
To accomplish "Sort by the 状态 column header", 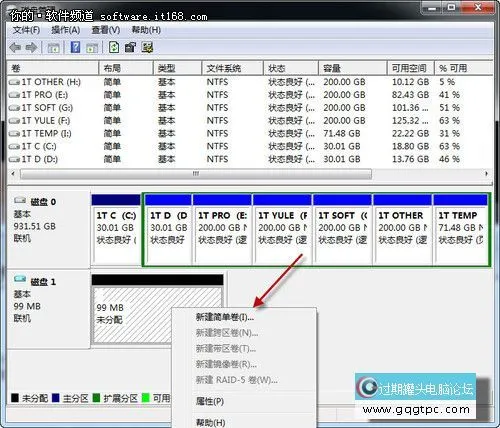I will coord(291,68).
